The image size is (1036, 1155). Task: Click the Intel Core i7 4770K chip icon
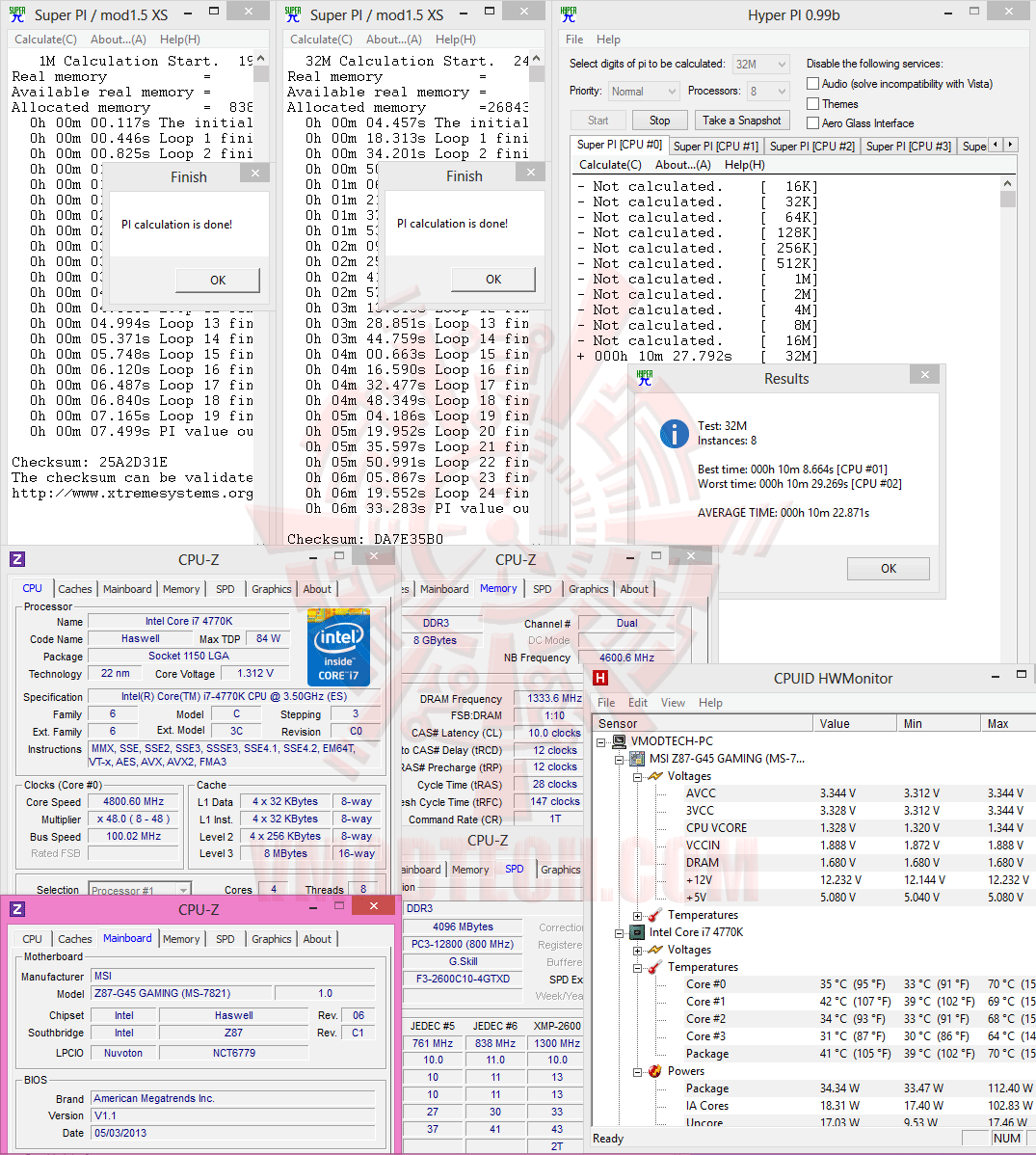pyautogui.click(x=637, y=931)
